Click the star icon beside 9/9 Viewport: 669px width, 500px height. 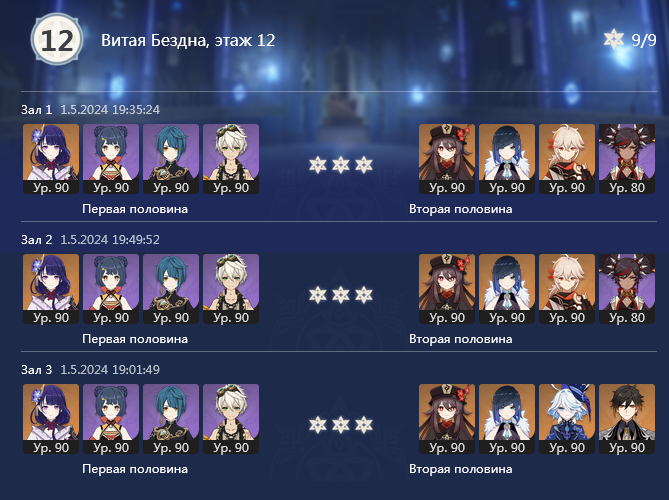click(x=614, y=39)
